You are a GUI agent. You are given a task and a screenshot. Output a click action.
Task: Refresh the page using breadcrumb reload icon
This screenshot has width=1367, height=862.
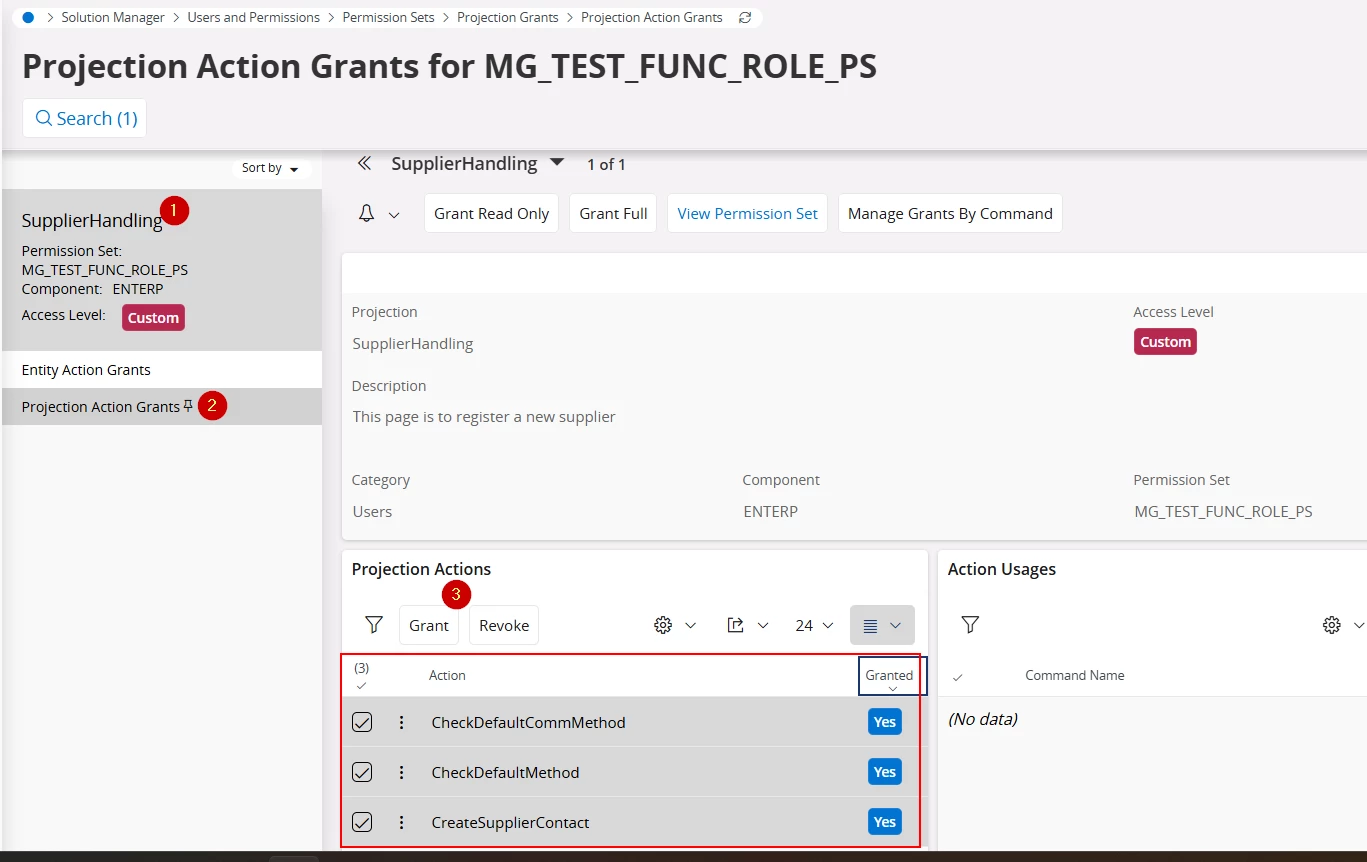(x=744, y=17)
